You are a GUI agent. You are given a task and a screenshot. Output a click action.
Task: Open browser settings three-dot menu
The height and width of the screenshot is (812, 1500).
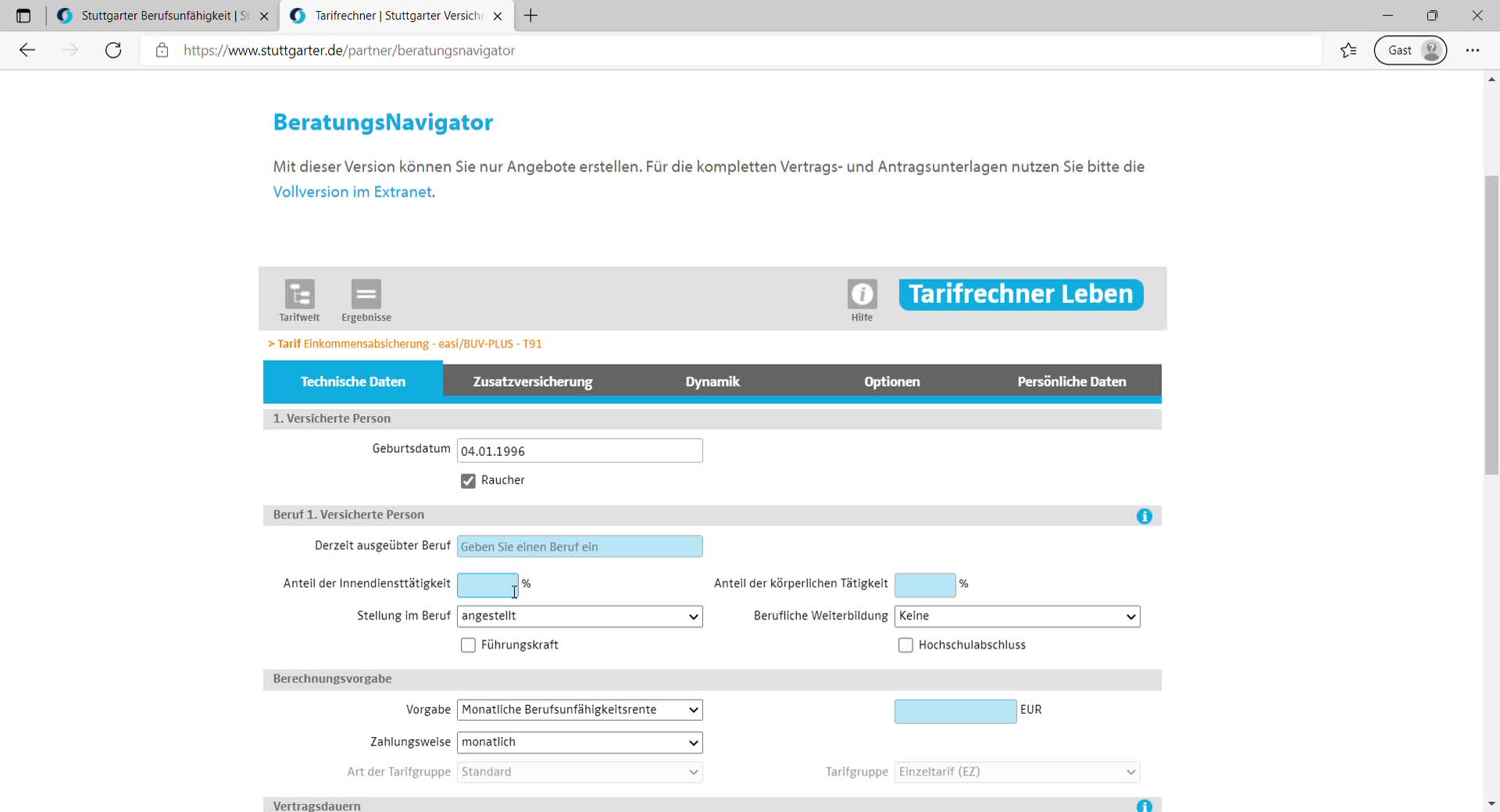point(1473,51)
